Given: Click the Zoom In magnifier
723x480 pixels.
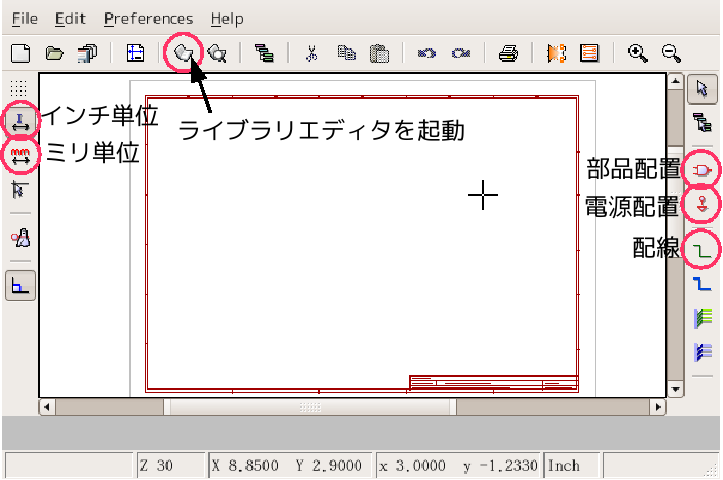Looking at the screenshot, I should [x=637, y=53].
